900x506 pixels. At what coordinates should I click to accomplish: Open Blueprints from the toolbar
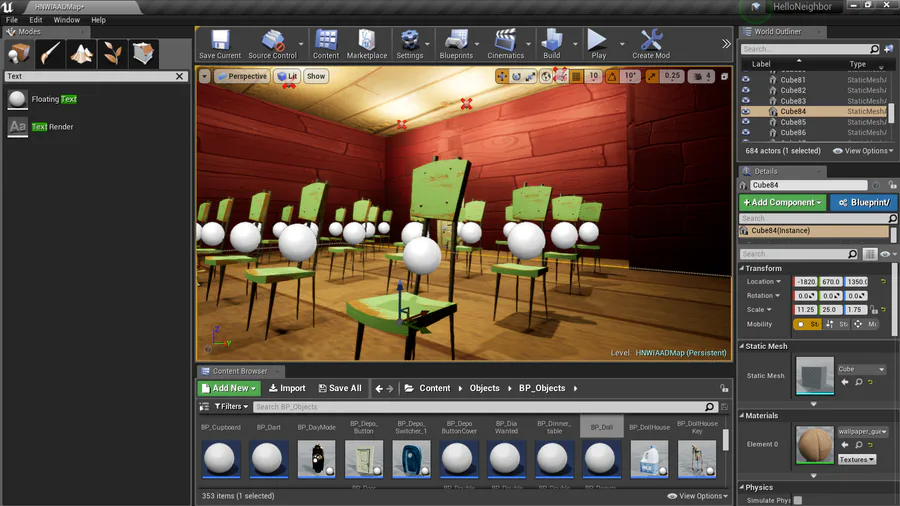tap(456, 44)
